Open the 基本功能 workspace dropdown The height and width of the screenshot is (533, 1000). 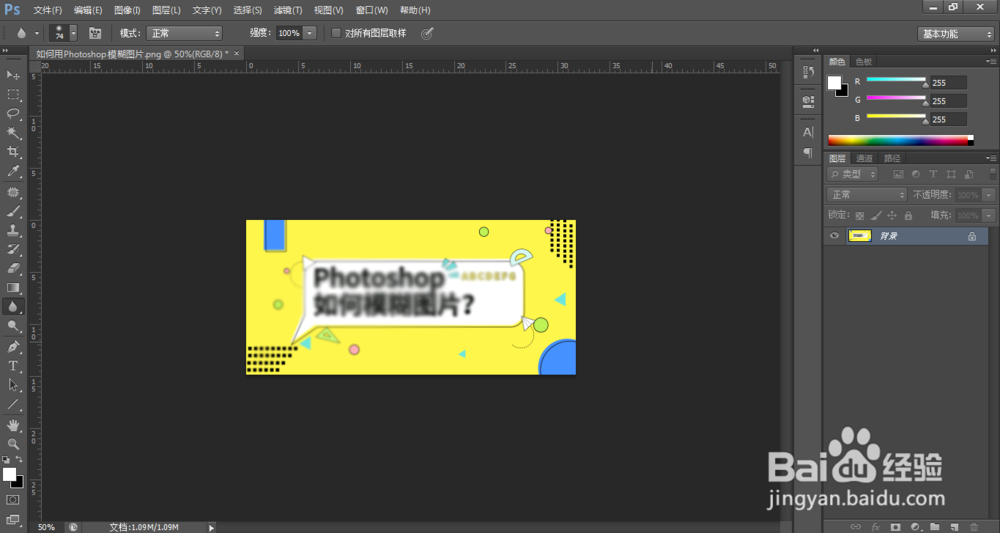(x=955, y=34)
